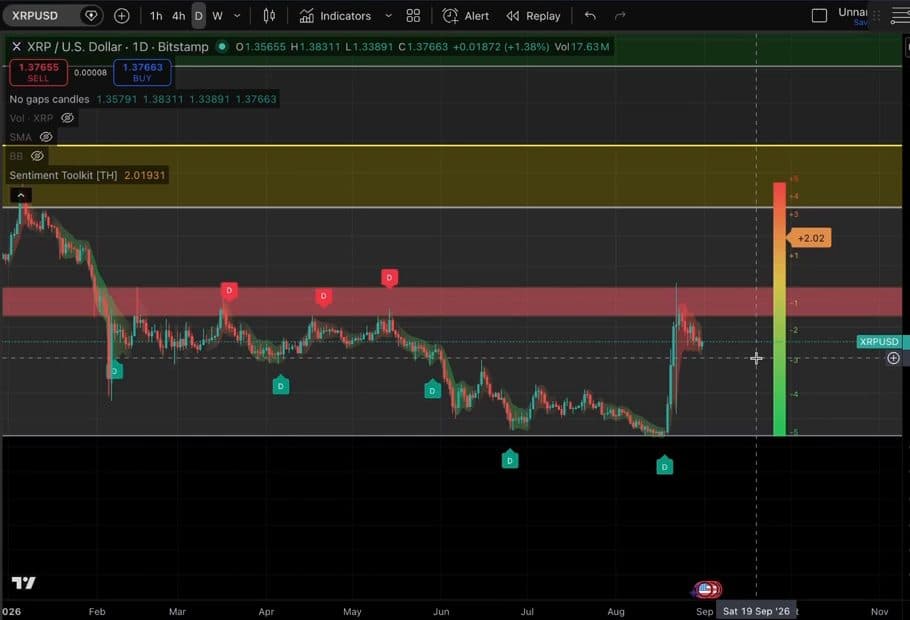Click the red D marker in mid April
This screenshot has width=910, height=620.
coord(323,297)
